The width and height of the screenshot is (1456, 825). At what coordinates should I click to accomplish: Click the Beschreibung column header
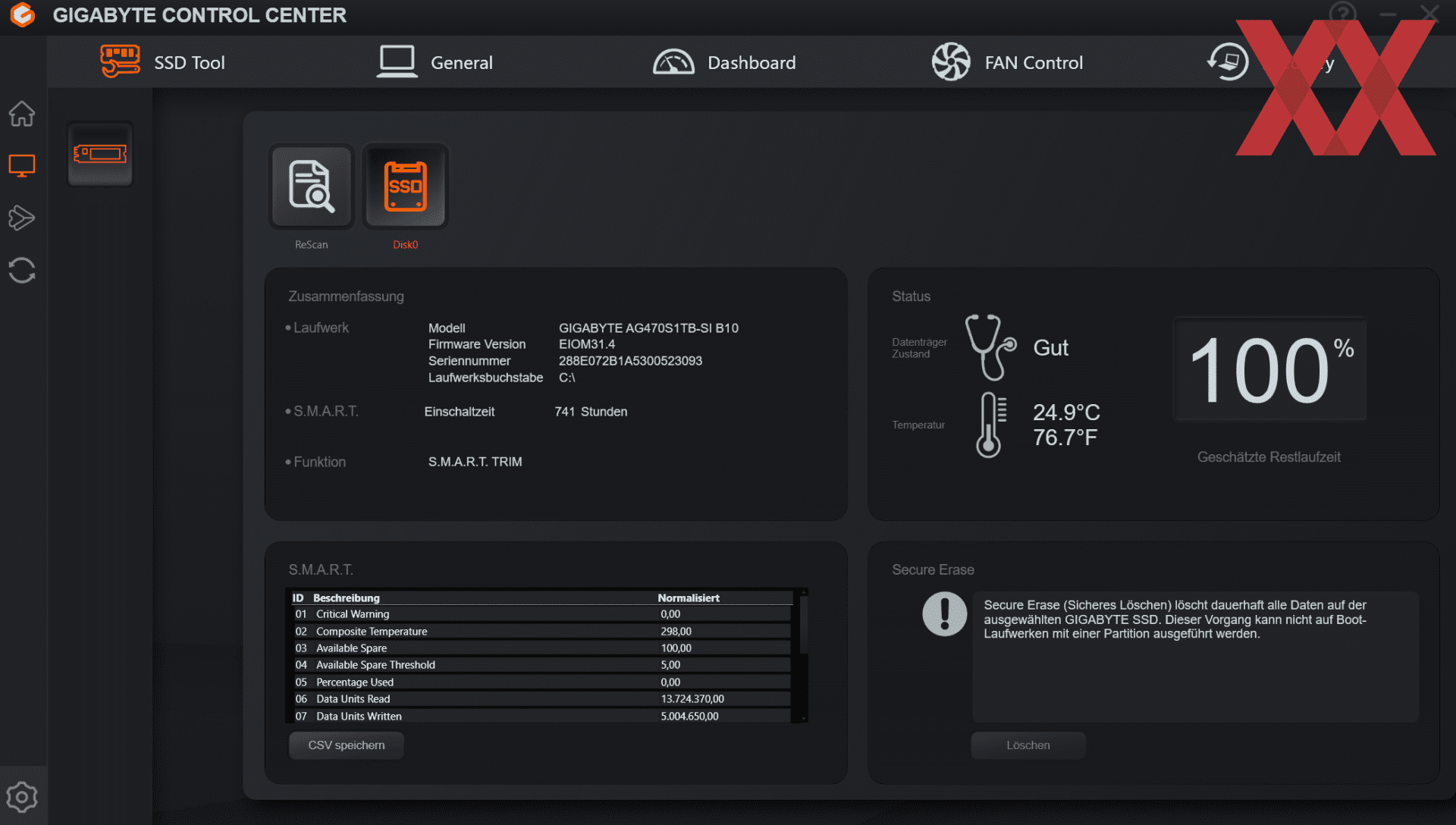tap(347, 598)
